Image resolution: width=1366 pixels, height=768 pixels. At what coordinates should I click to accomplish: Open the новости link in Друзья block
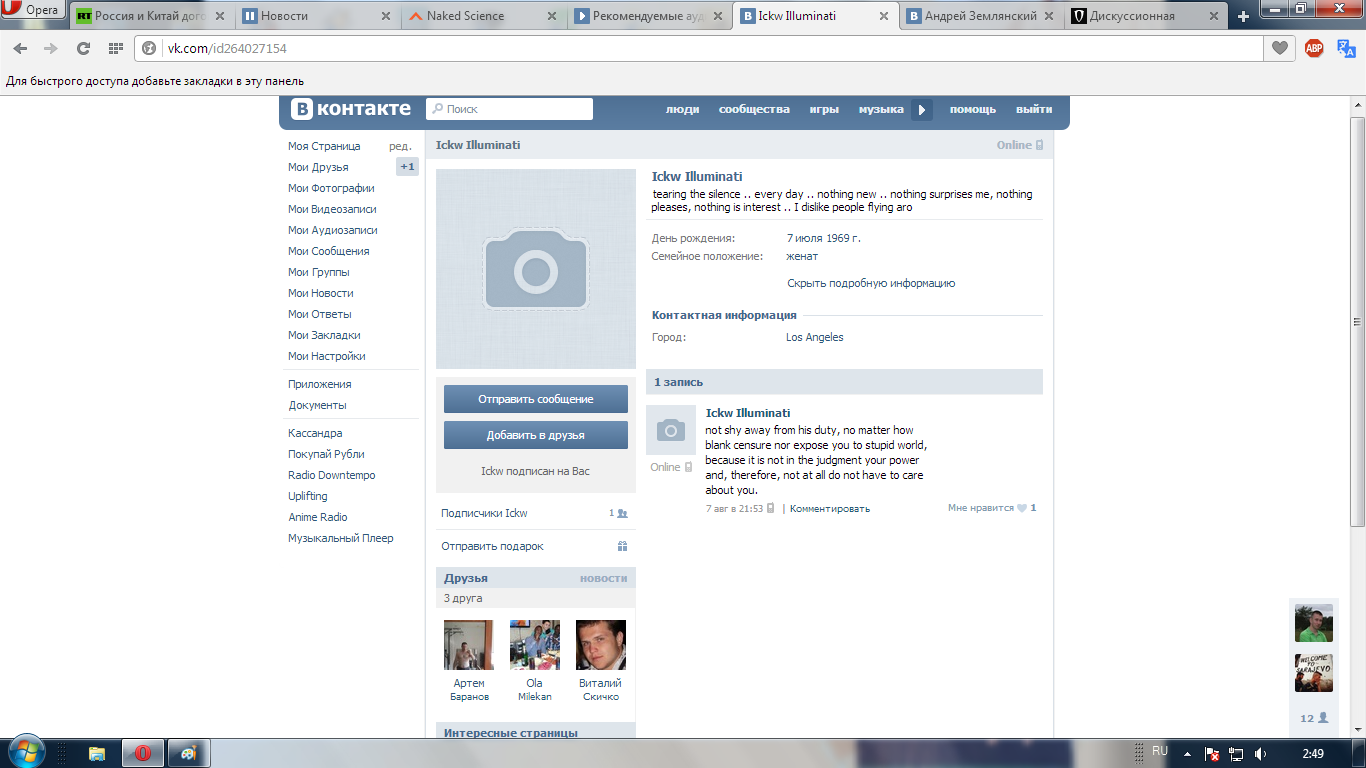click(604, 578)
